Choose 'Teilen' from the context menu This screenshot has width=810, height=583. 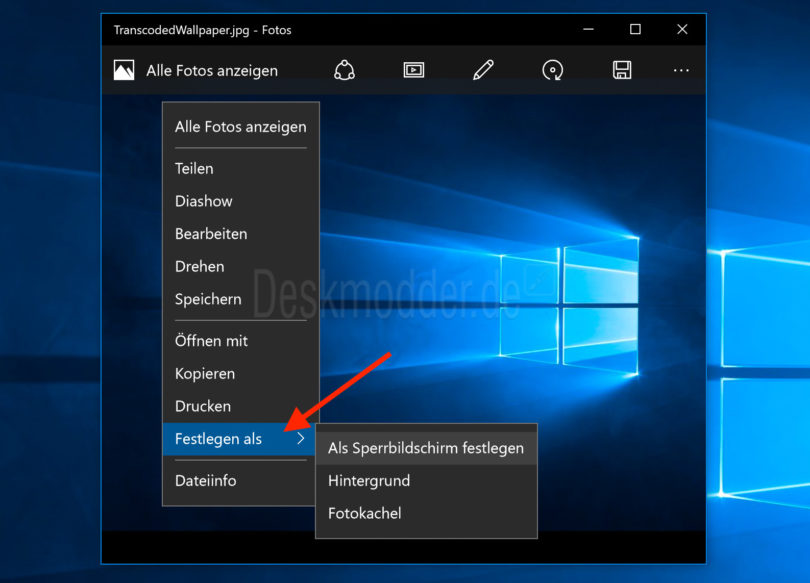[x=194, y=169]
